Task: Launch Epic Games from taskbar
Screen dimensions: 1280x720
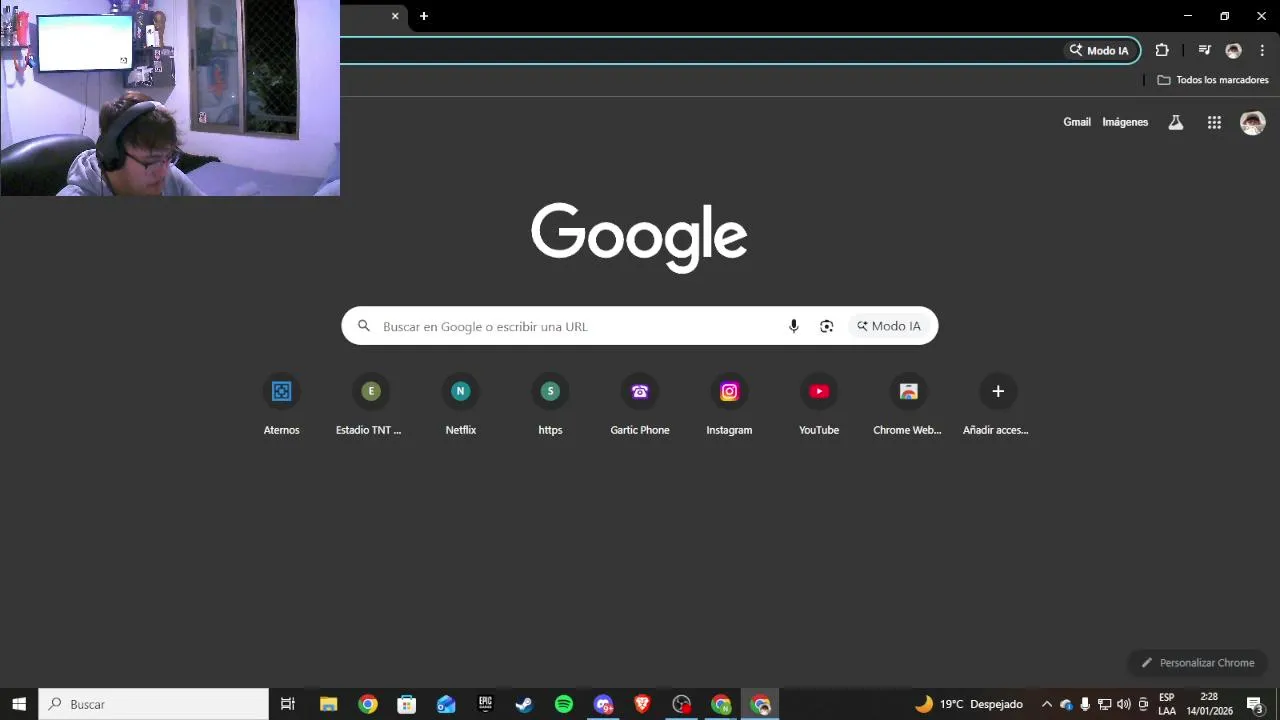Action: (485, 704)
